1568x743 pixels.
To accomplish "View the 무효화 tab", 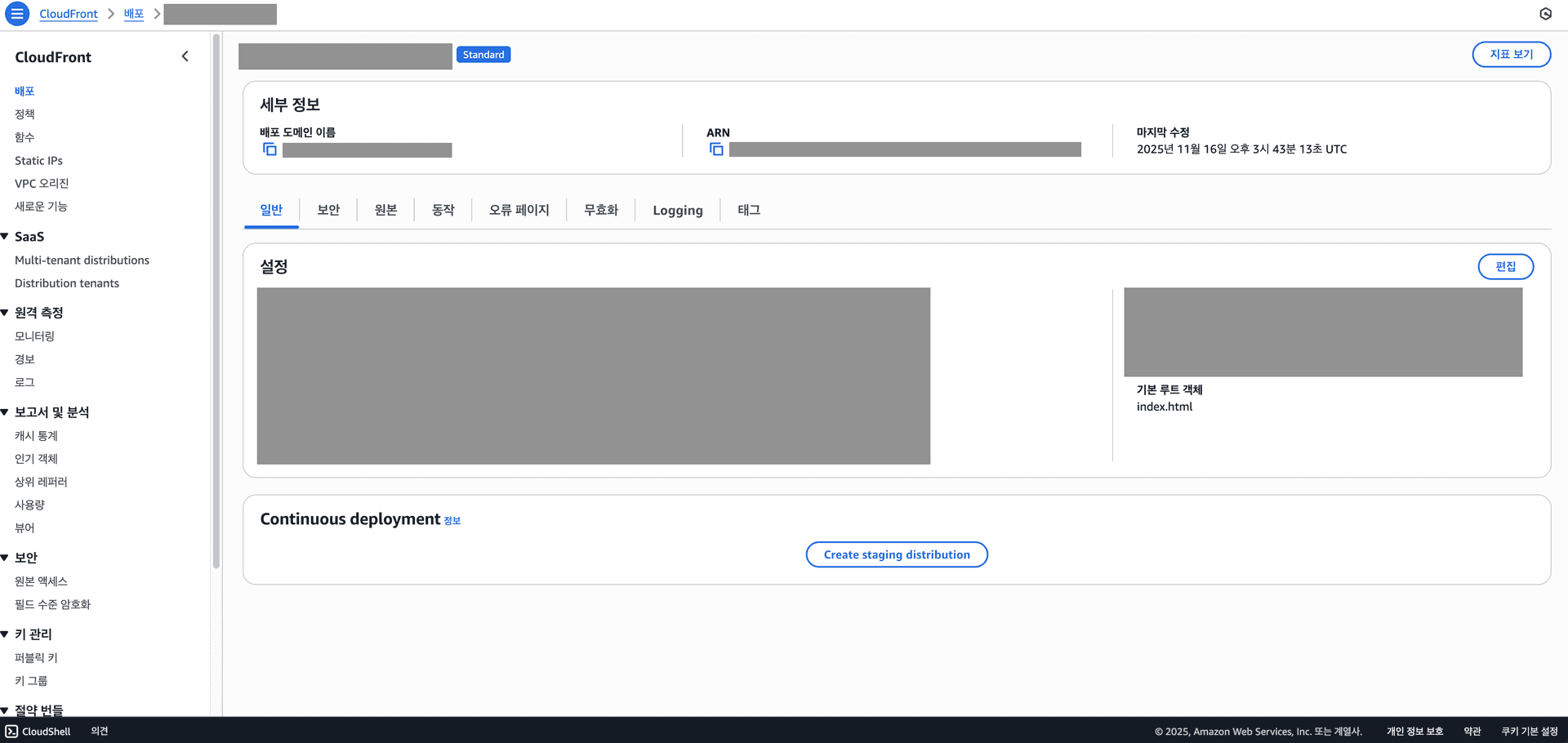I will click(x=600, y=210).
